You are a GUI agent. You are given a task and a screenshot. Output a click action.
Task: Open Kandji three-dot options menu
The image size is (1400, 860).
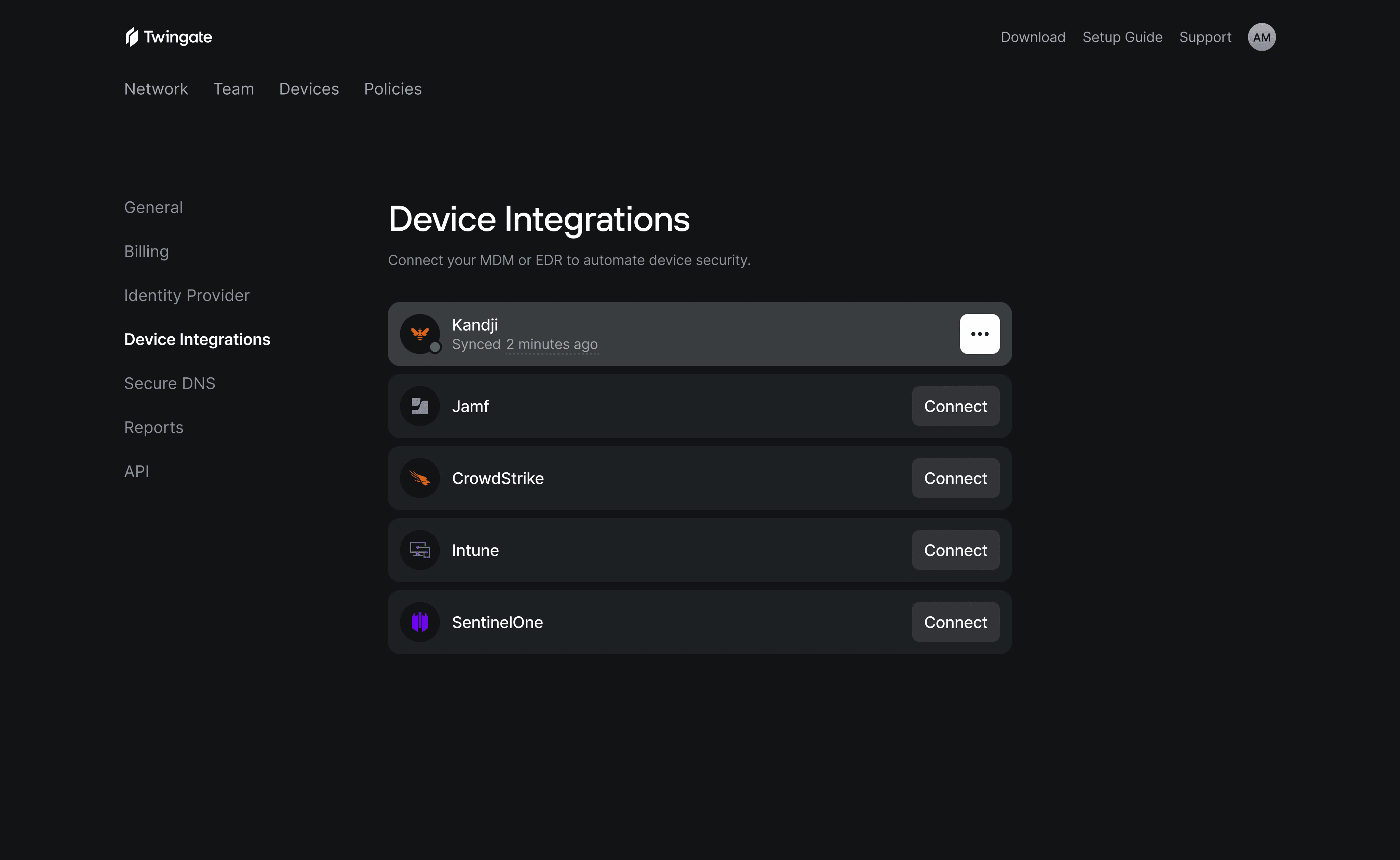pos(979,334)
